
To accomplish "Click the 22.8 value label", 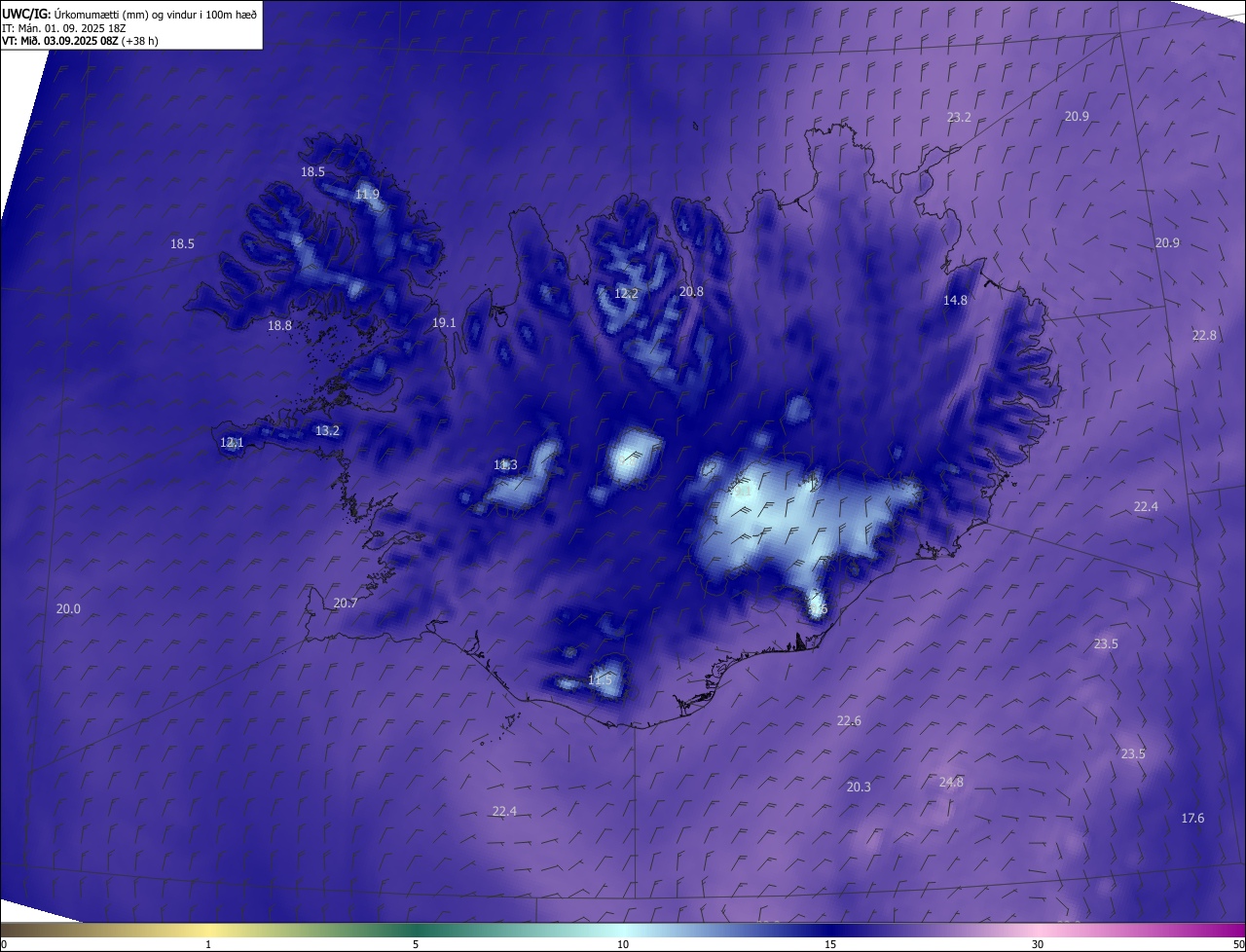I will pyautogui.click(x=1204, y=335).
